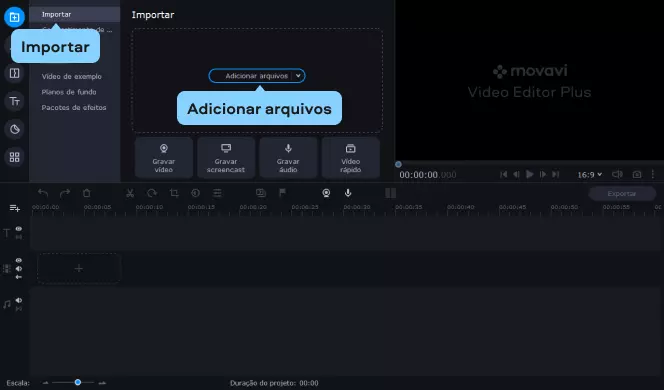Screen dimensions: 664x390
Task: Select Vídeo de exemplo category
Action: point(72,77)
